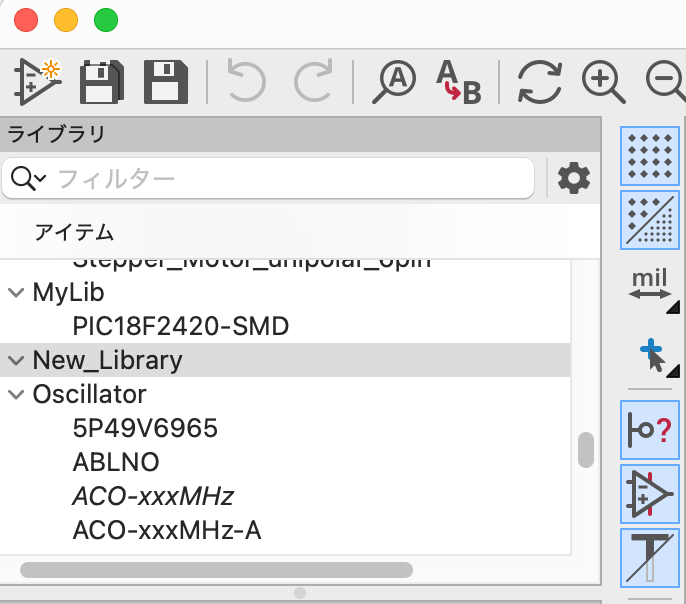Click the panel splitter handle dot
The width and height of the screenshot is (686, 604).
[x=300, y=593]
